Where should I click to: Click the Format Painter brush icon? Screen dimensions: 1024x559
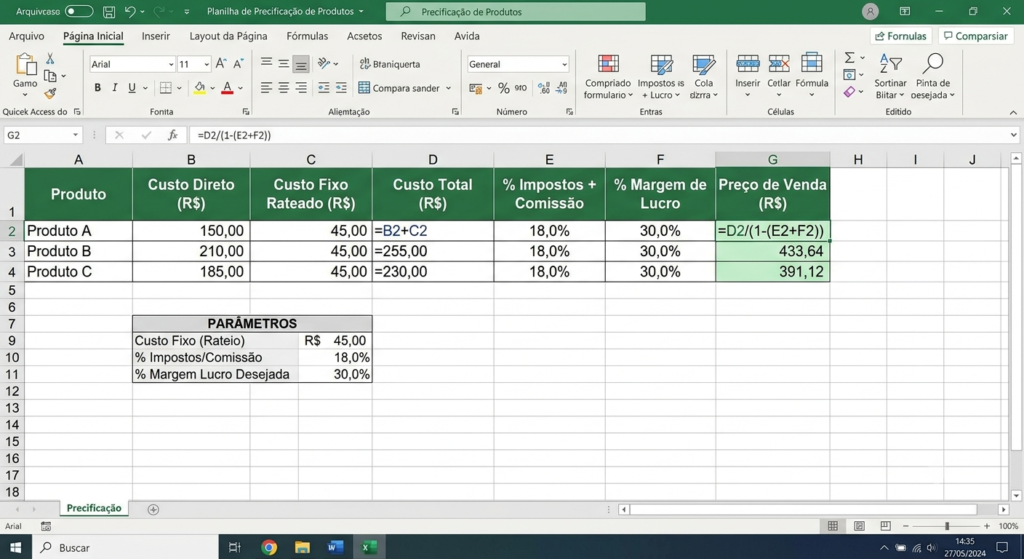(x=50, y=93)
